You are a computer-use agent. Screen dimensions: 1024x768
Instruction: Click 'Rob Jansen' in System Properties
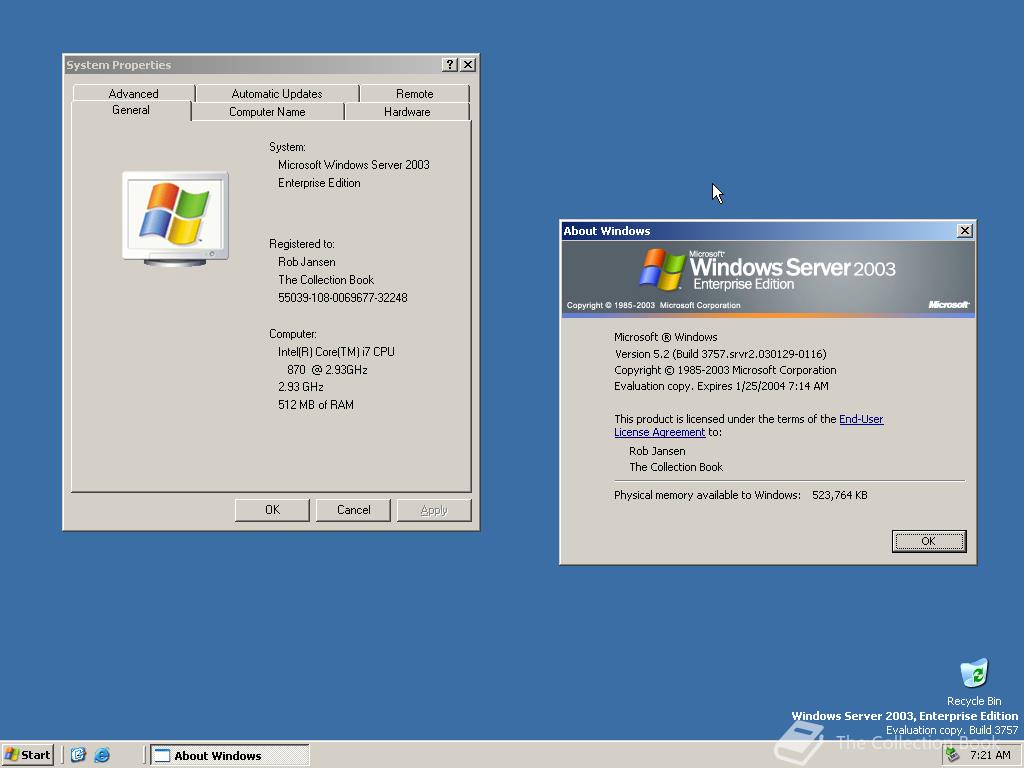(x=307, y=262)
